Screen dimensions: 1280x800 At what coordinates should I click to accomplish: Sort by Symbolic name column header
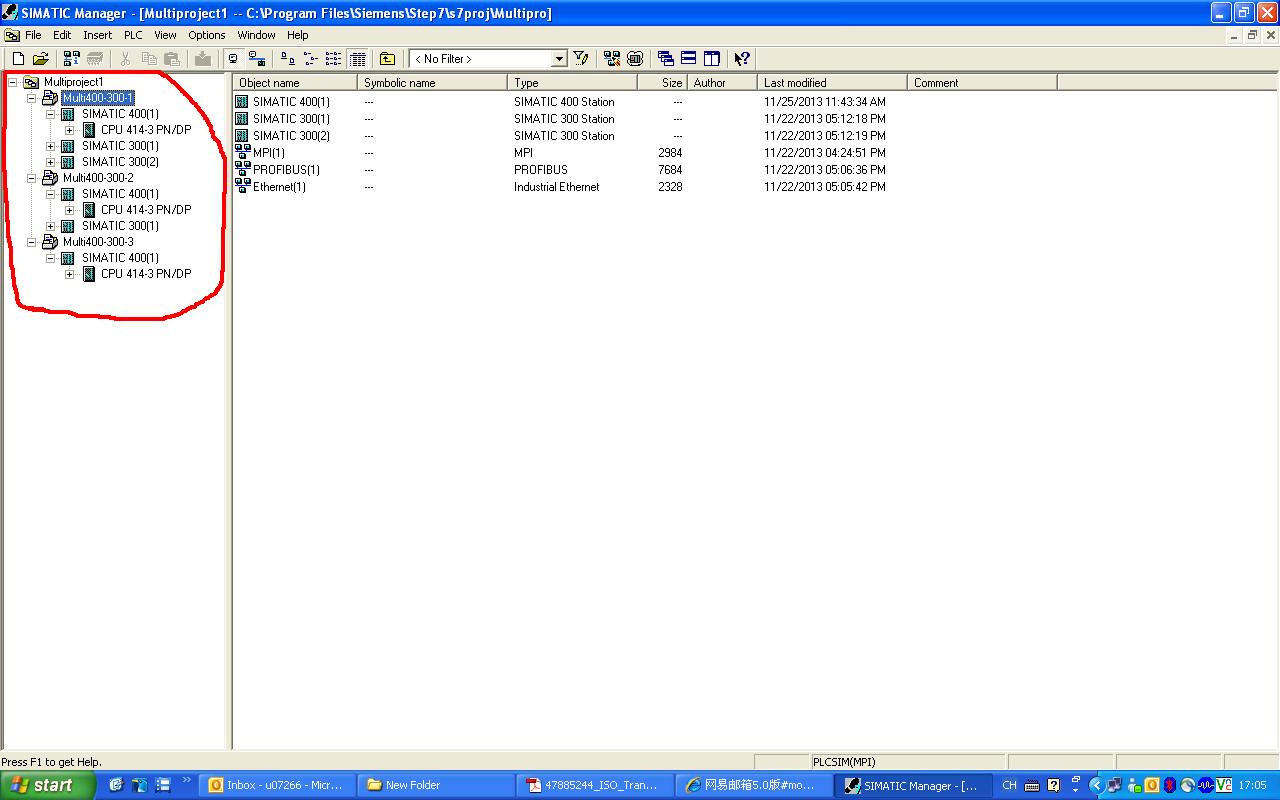432,83
